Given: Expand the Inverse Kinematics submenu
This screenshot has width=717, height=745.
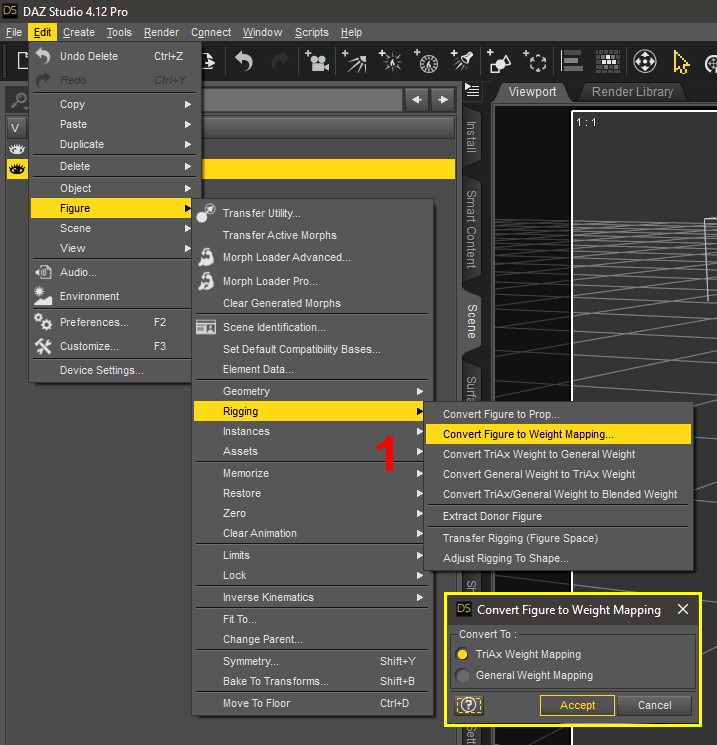Looking at the screenshot, I should coord(313,597).
